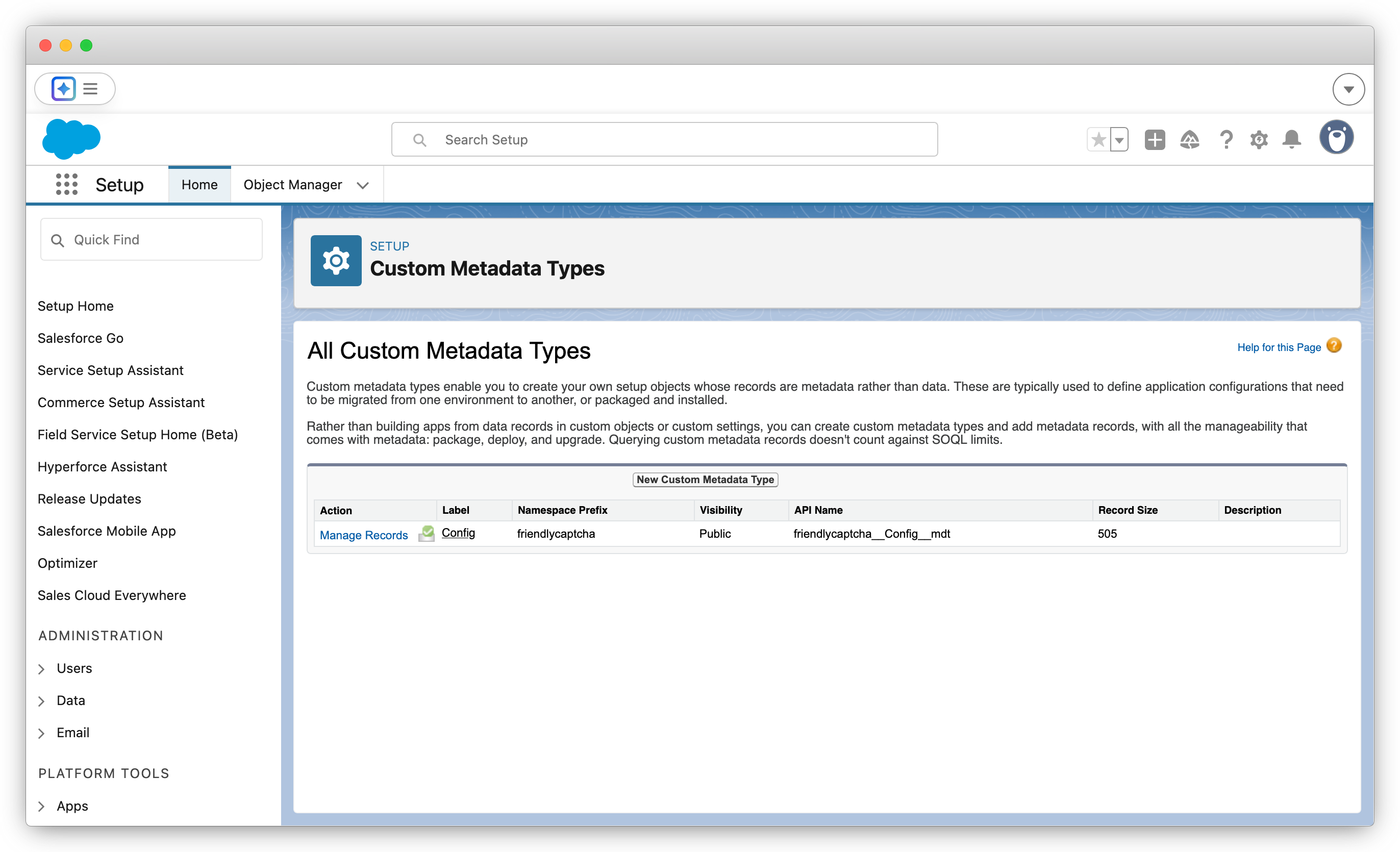Screen dimensions: 1400x852
Task: Open Sales Cloud Everywhere
Action: pyautogui.click(x=112, y=595)
